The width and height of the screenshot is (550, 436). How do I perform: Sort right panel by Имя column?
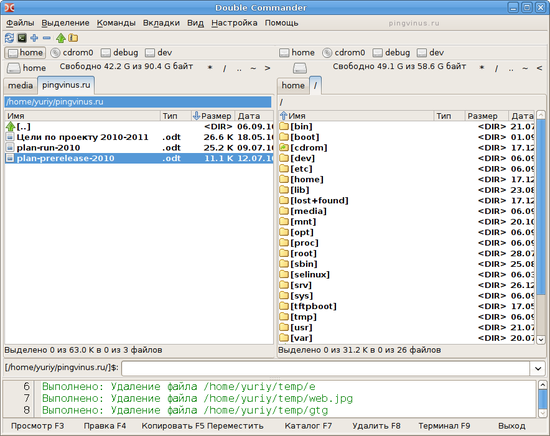[356, 116]
